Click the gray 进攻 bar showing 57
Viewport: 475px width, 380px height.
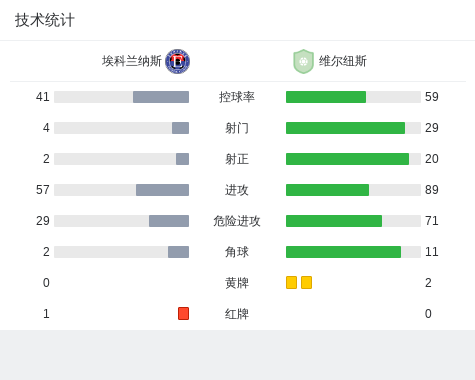(162, 190)
